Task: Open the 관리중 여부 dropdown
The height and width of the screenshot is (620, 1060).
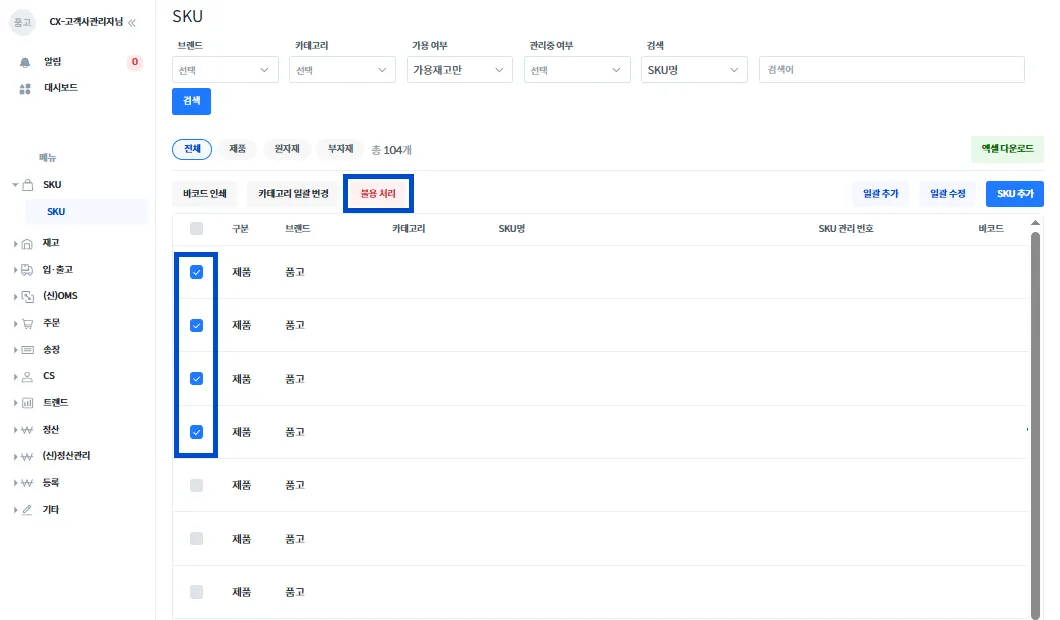Action: pyautogui.click(x=577, y=70)
